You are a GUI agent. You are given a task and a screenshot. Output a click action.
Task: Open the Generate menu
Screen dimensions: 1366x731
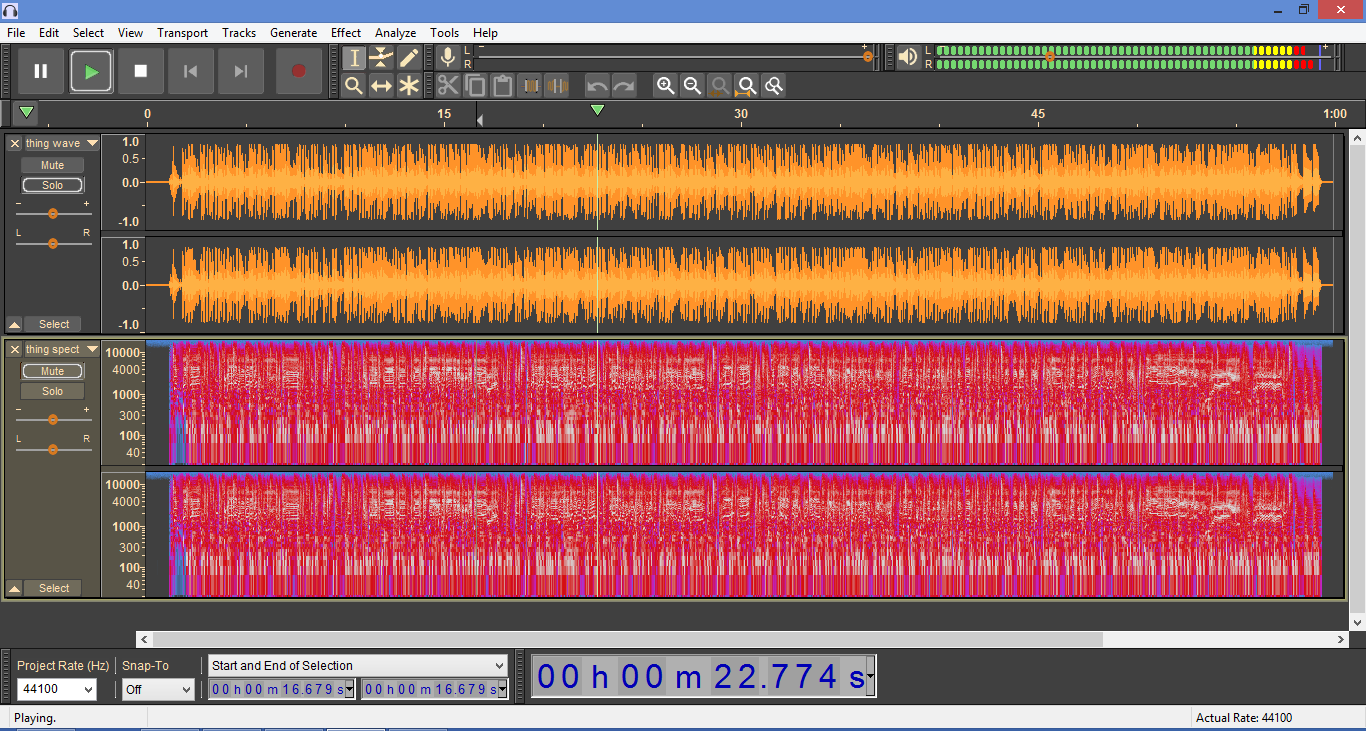[293, 33]
